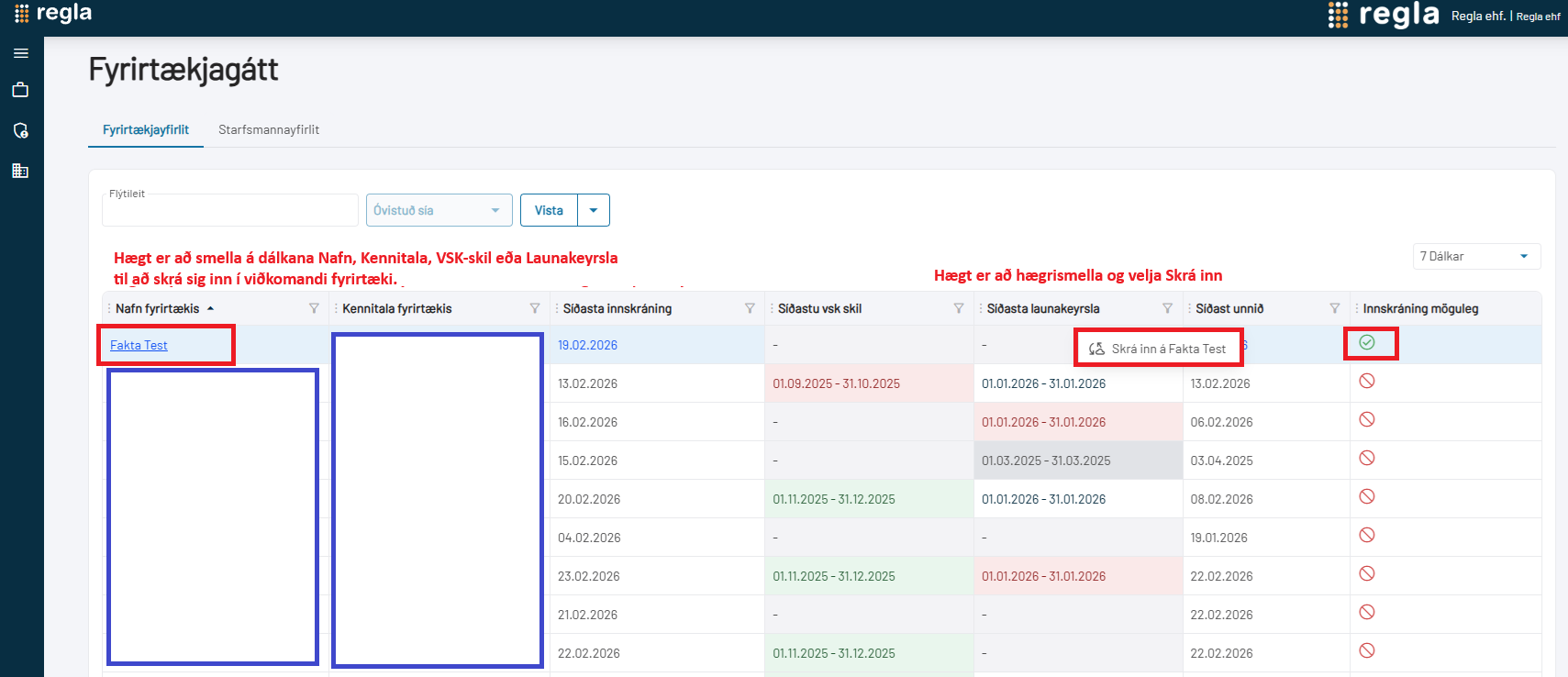
Task: Select the Fyrirtækjayfirlit tab
Action: pos(146,129)
